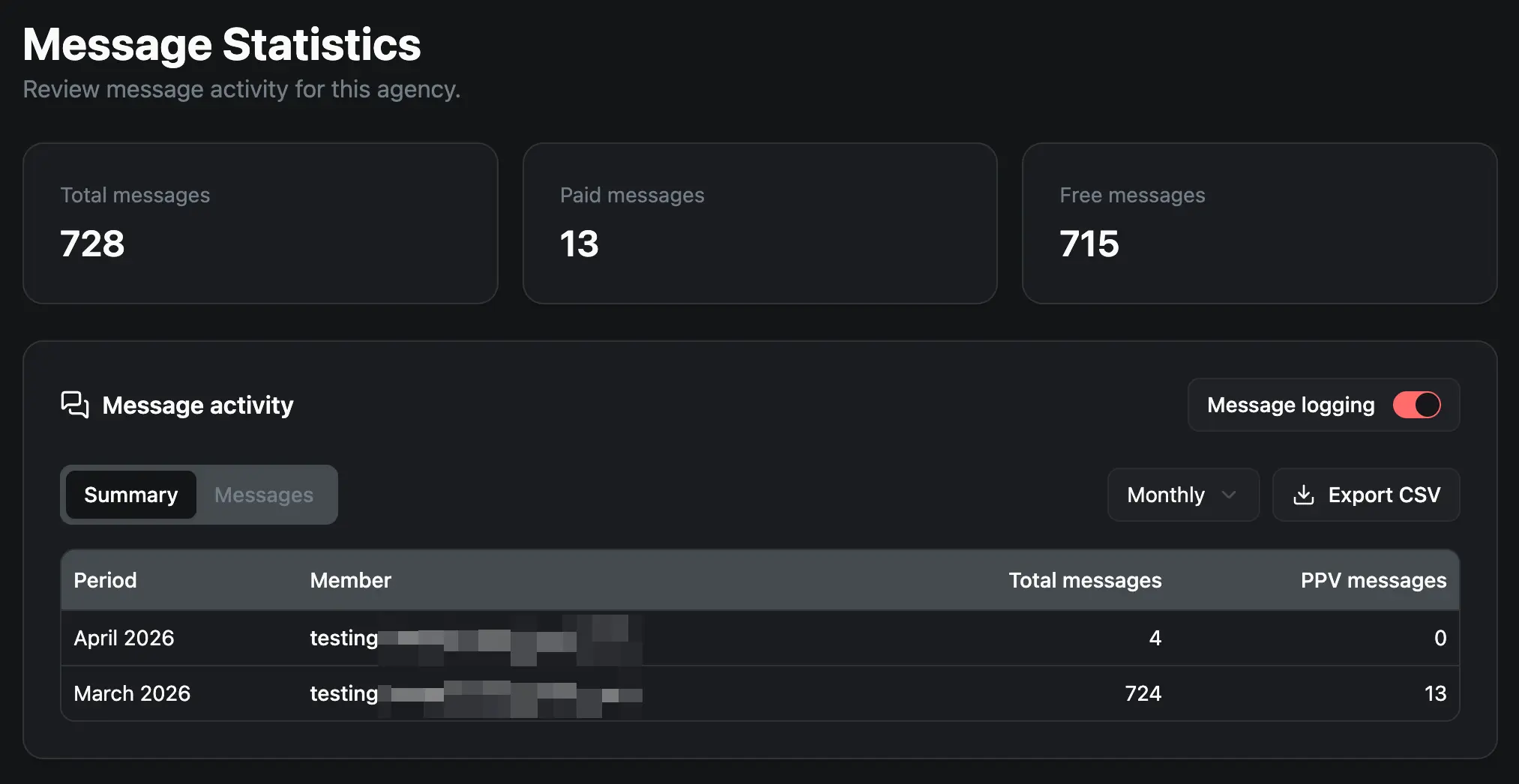Click the download icon inside Export CSV
The width and height of the screenshot is (1519, 784).
coord(1303,495)
